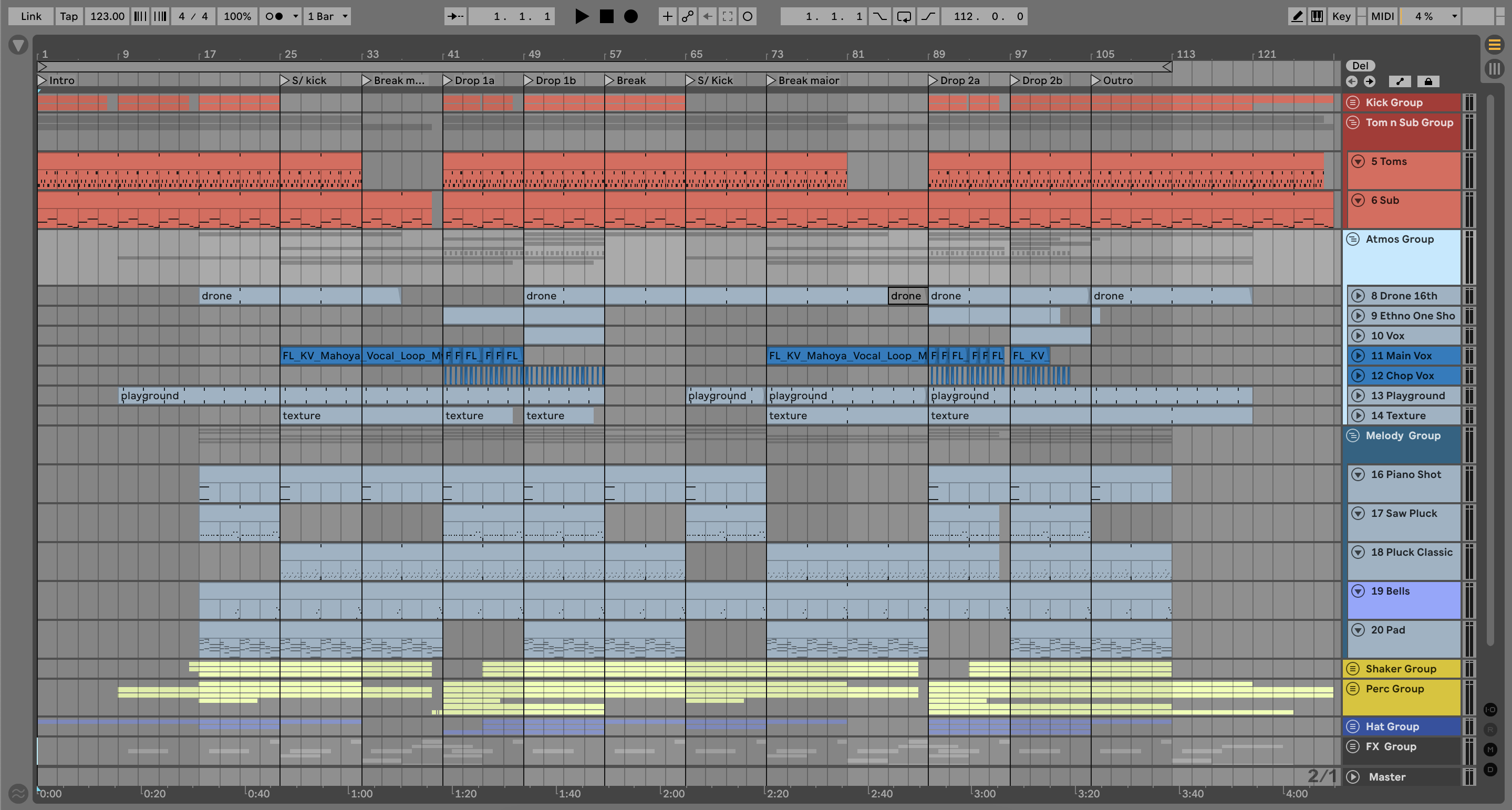Click the Lock Envelopes padlock icon
The width and height of the screenshot is (1512, 810).
coord(1428,81)
